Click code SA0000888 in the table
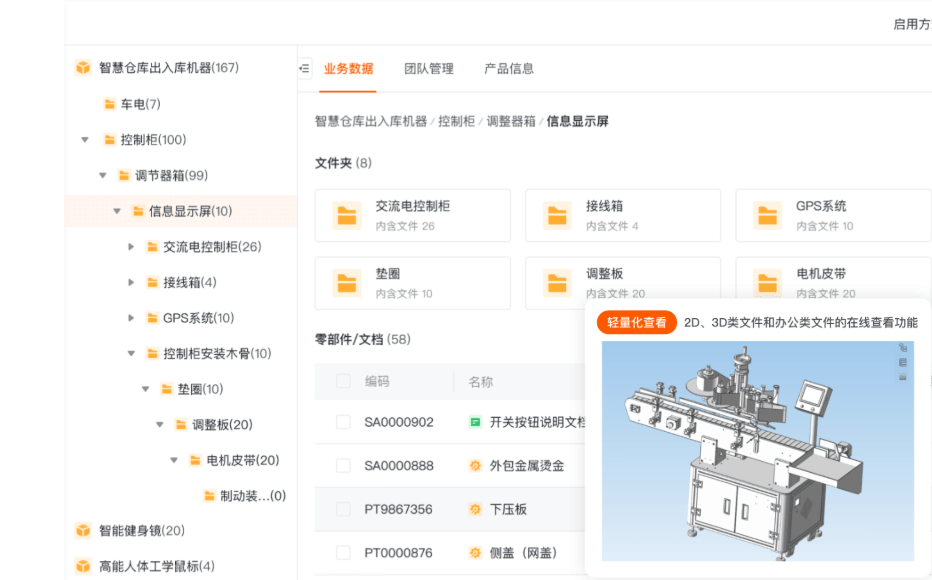This screenshot has width=932, height=580. tap(399, 465)
